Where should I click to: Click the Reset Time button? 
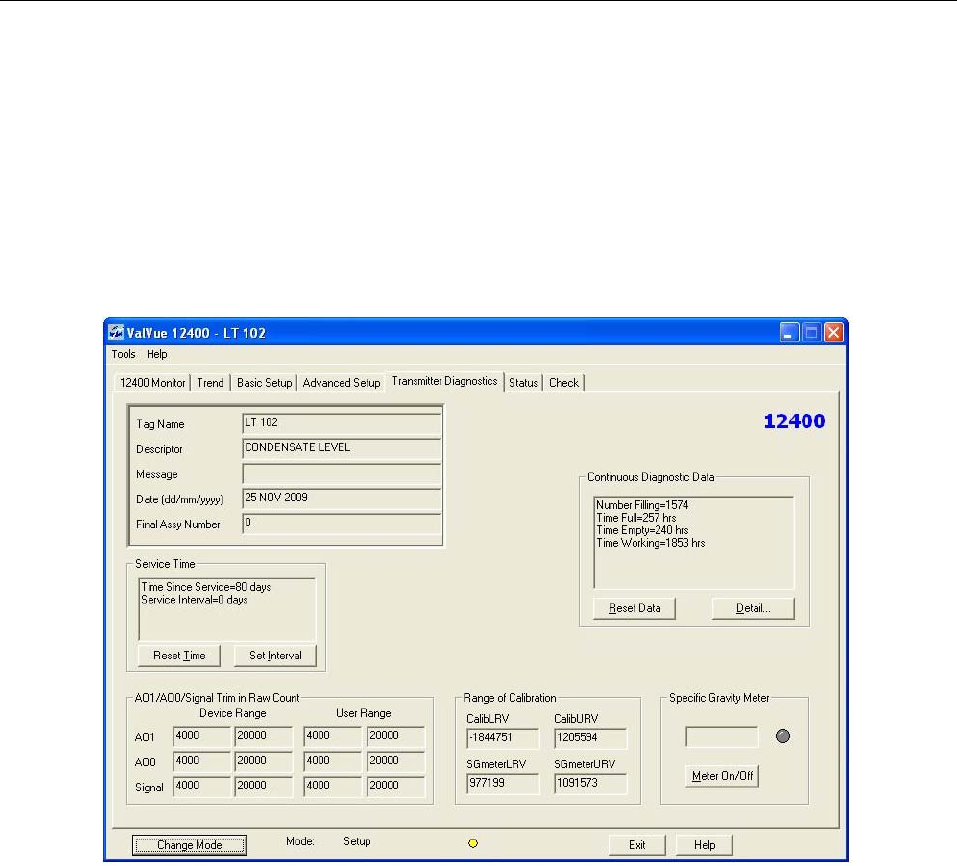pos(179,655)
